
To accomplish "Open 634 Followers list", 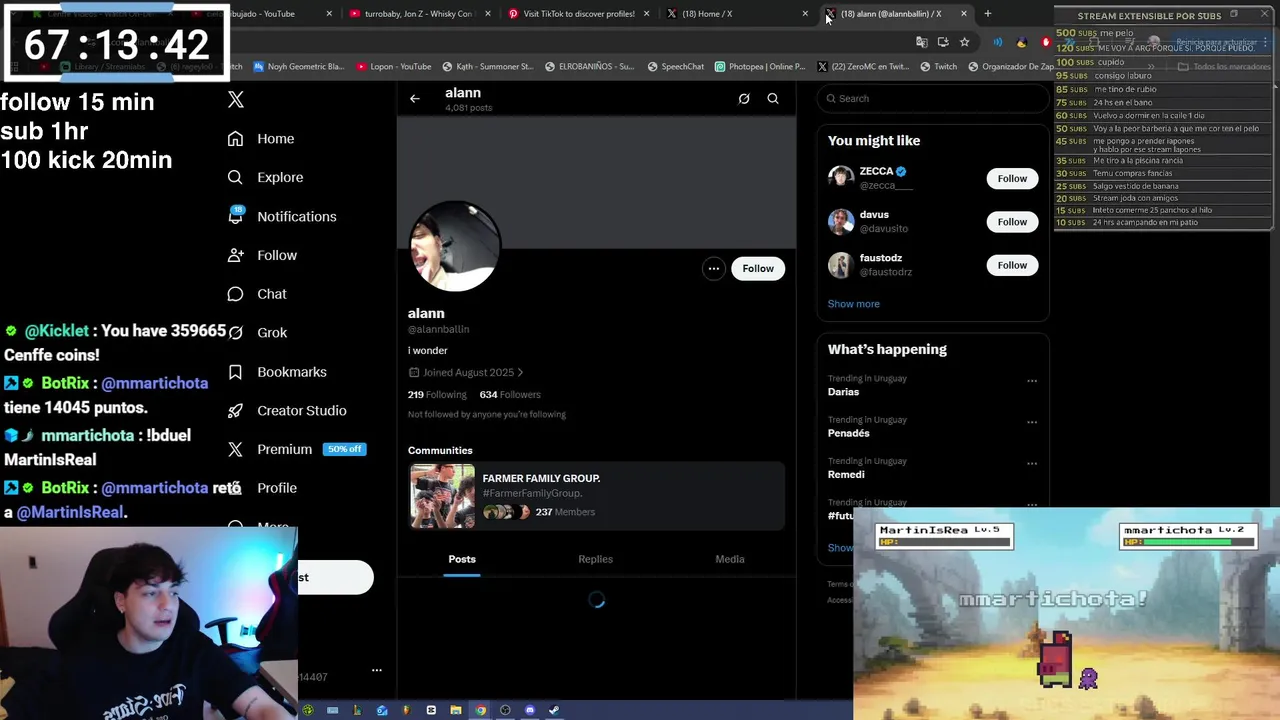I will pos(510,395).
